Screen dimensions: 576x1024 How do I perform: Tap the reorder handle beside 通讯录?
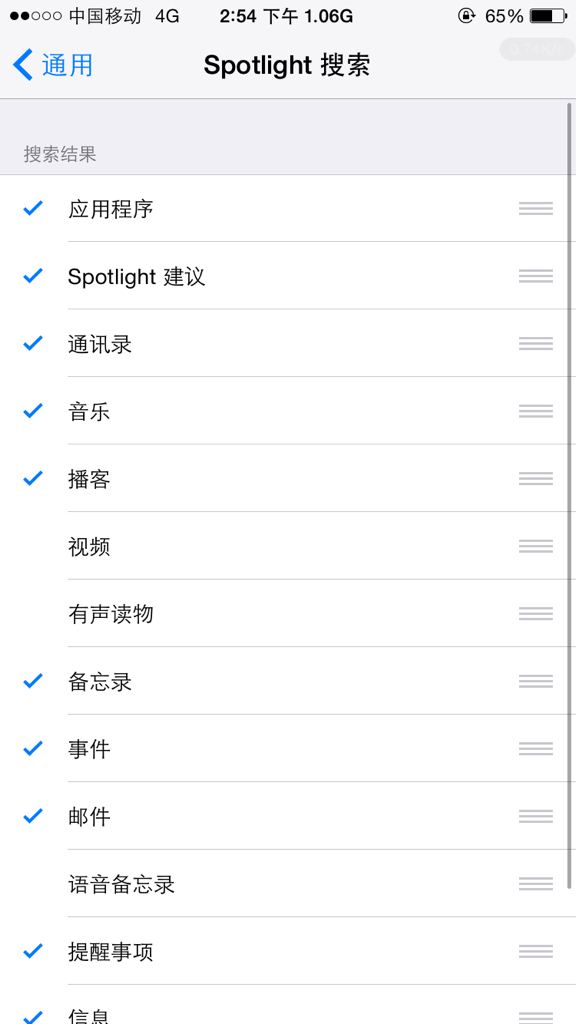point(536,344)
